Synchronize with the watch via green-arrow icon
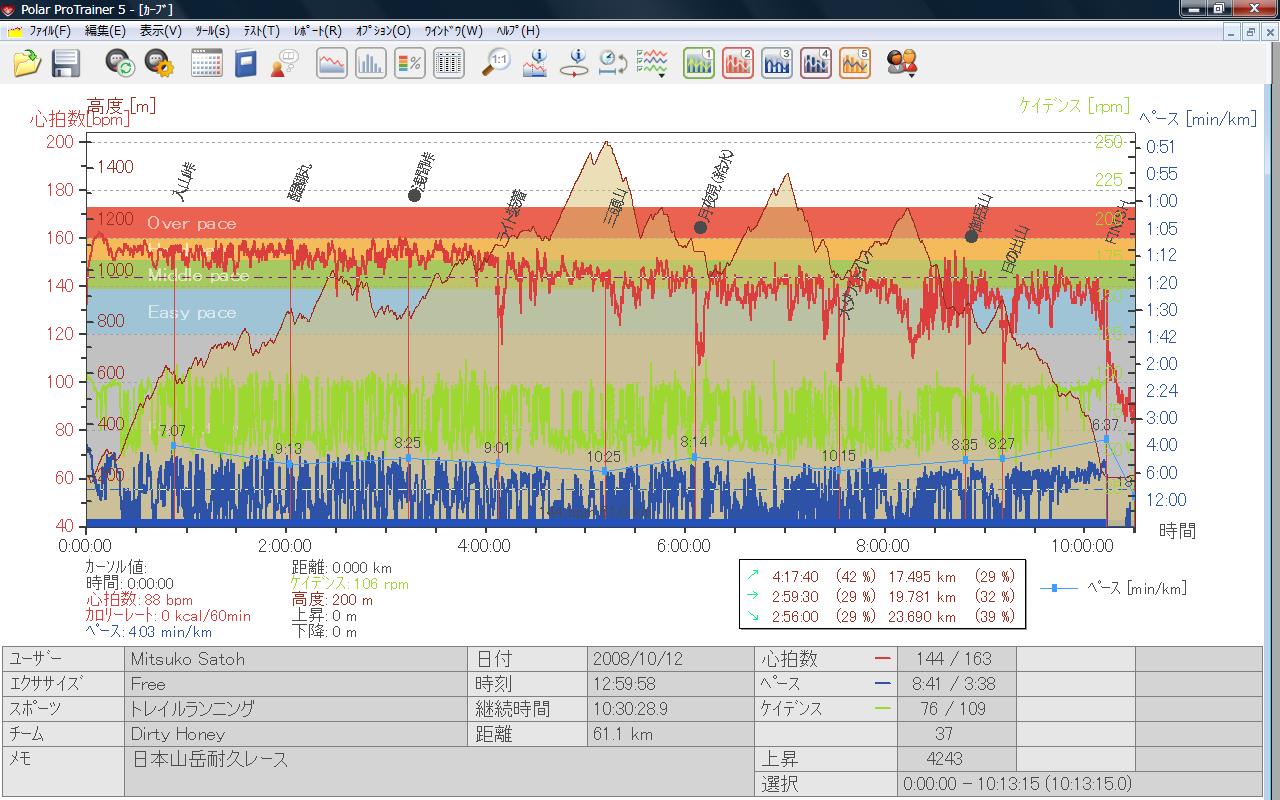 (x=121, y=64)
